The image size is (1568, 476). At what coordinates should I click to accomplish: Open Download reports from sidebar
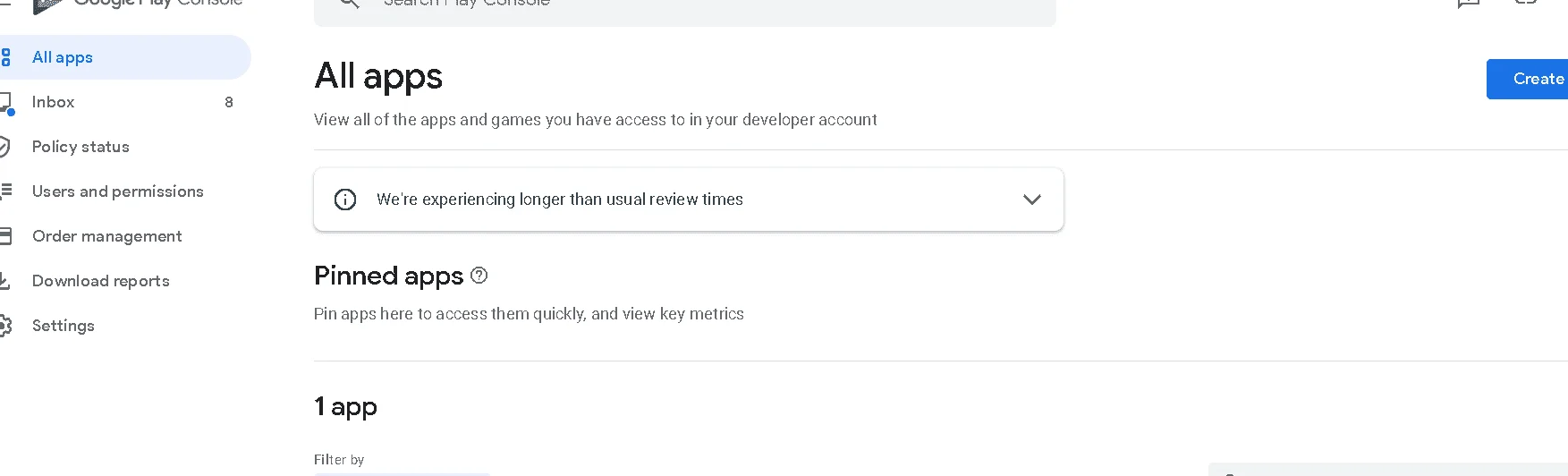click(101, 281)
